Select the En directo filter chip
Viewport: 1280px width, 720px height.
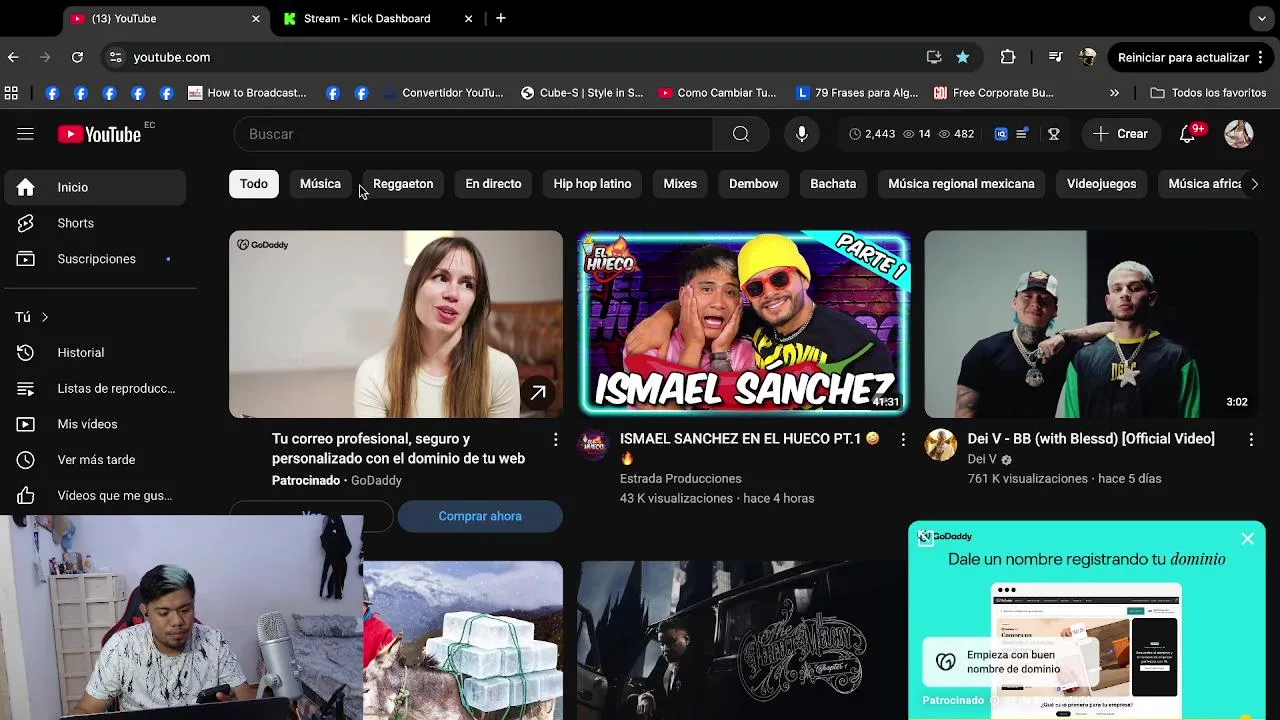(x=493, y=184)
